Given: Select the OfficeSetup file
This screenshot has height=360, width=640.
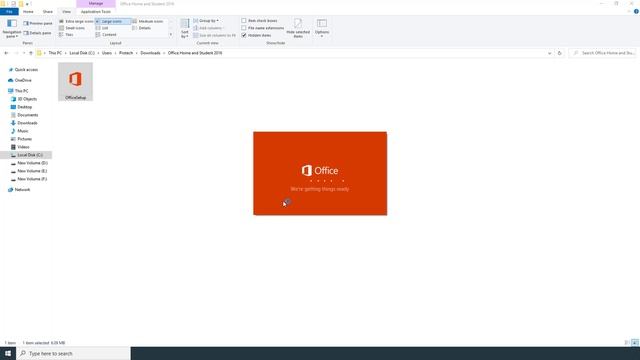Looking at the screenshot, I should (76, 82).
